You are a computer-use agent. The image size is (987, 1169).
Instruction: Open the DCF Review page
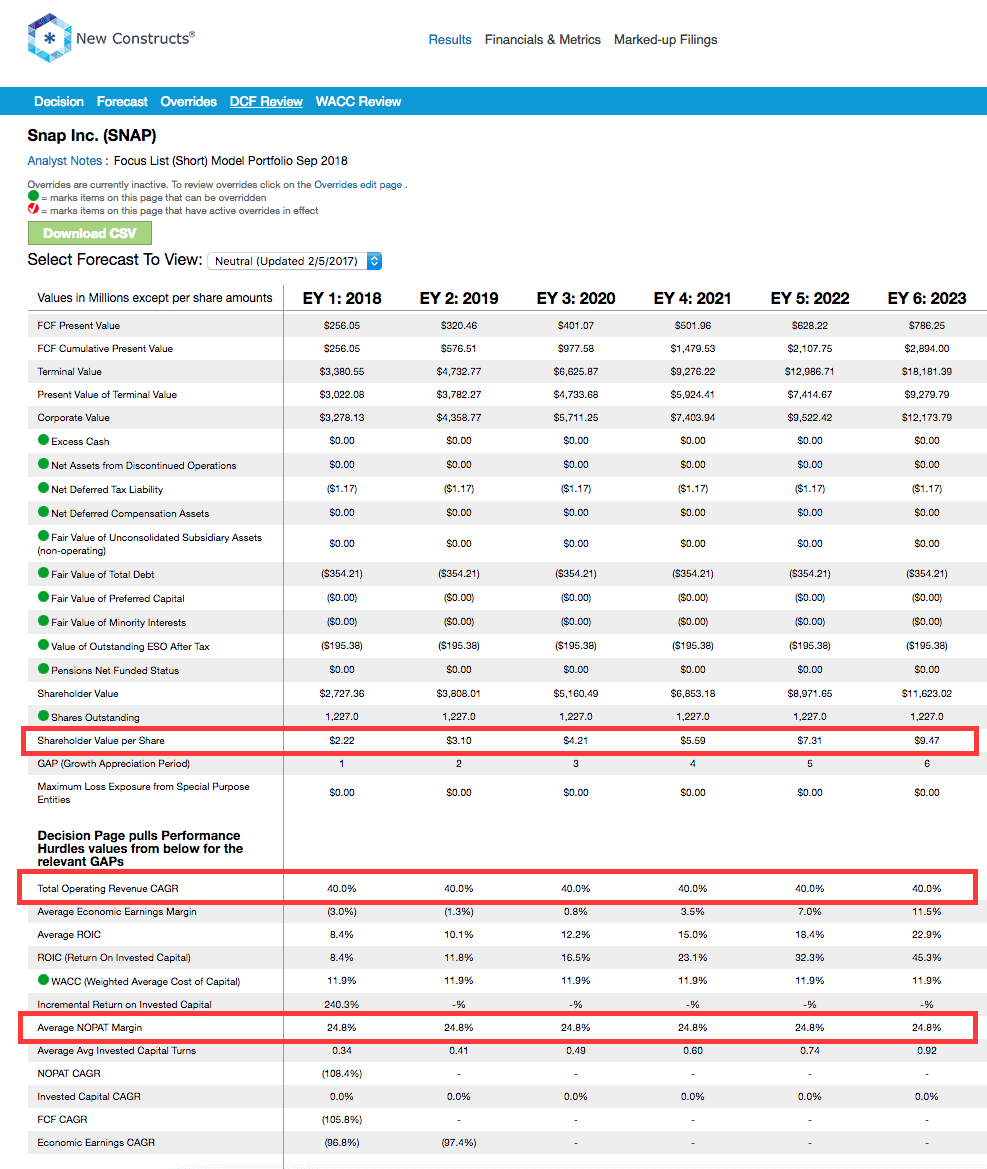pos(266,101)
